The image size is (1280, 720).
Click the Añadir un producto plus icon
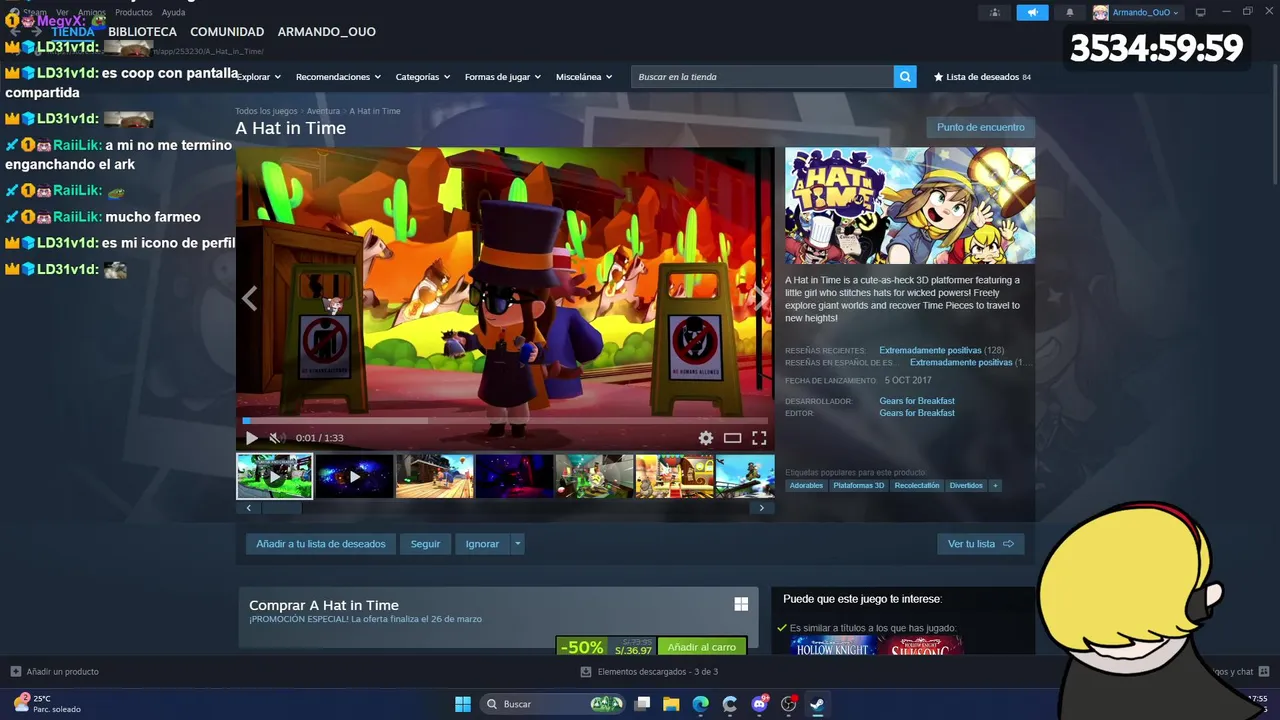[15, 671]
